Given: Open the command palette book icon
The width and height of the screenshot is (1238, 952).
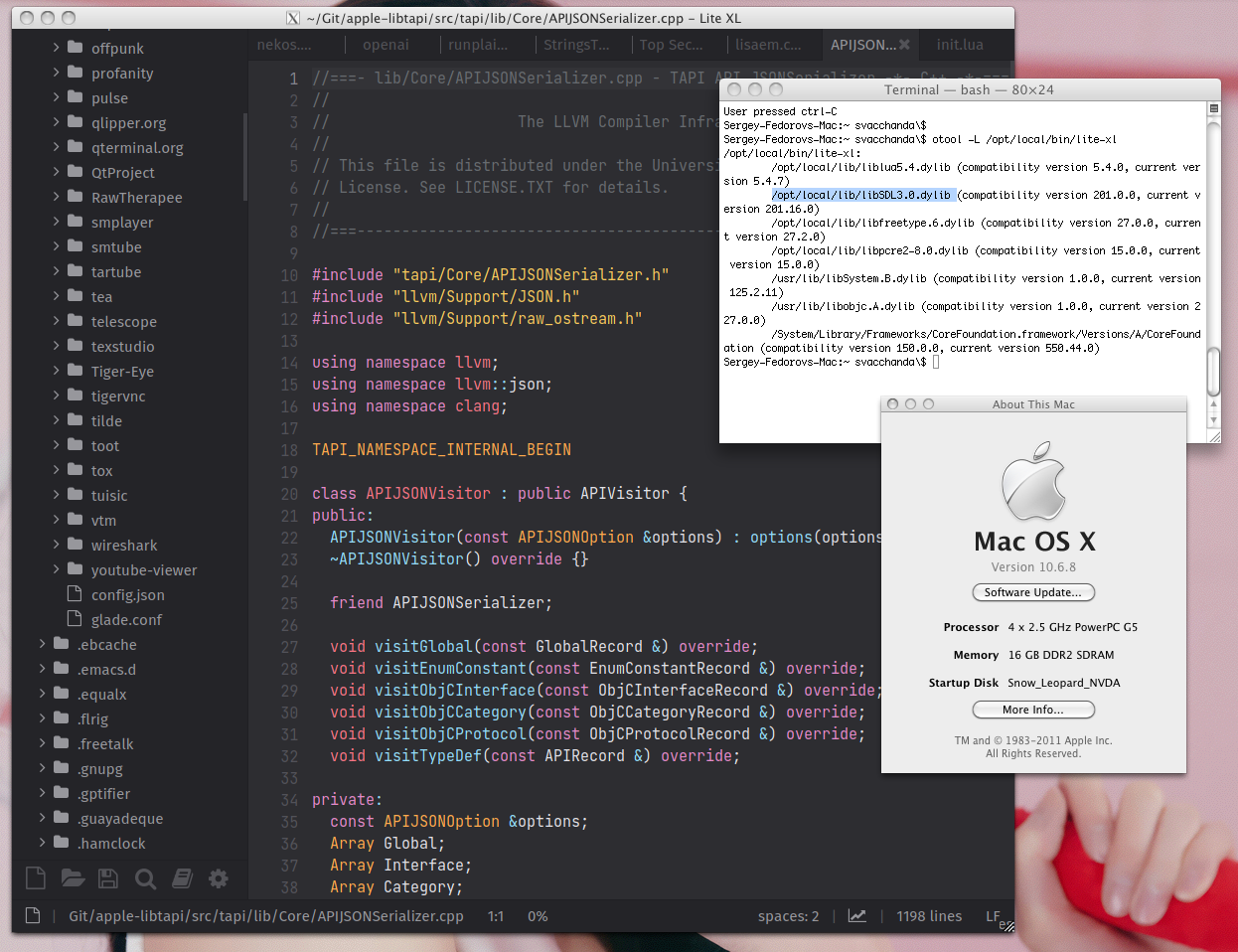Looking at the screenshot, I should pyautogui.click(x=182, y=877).
